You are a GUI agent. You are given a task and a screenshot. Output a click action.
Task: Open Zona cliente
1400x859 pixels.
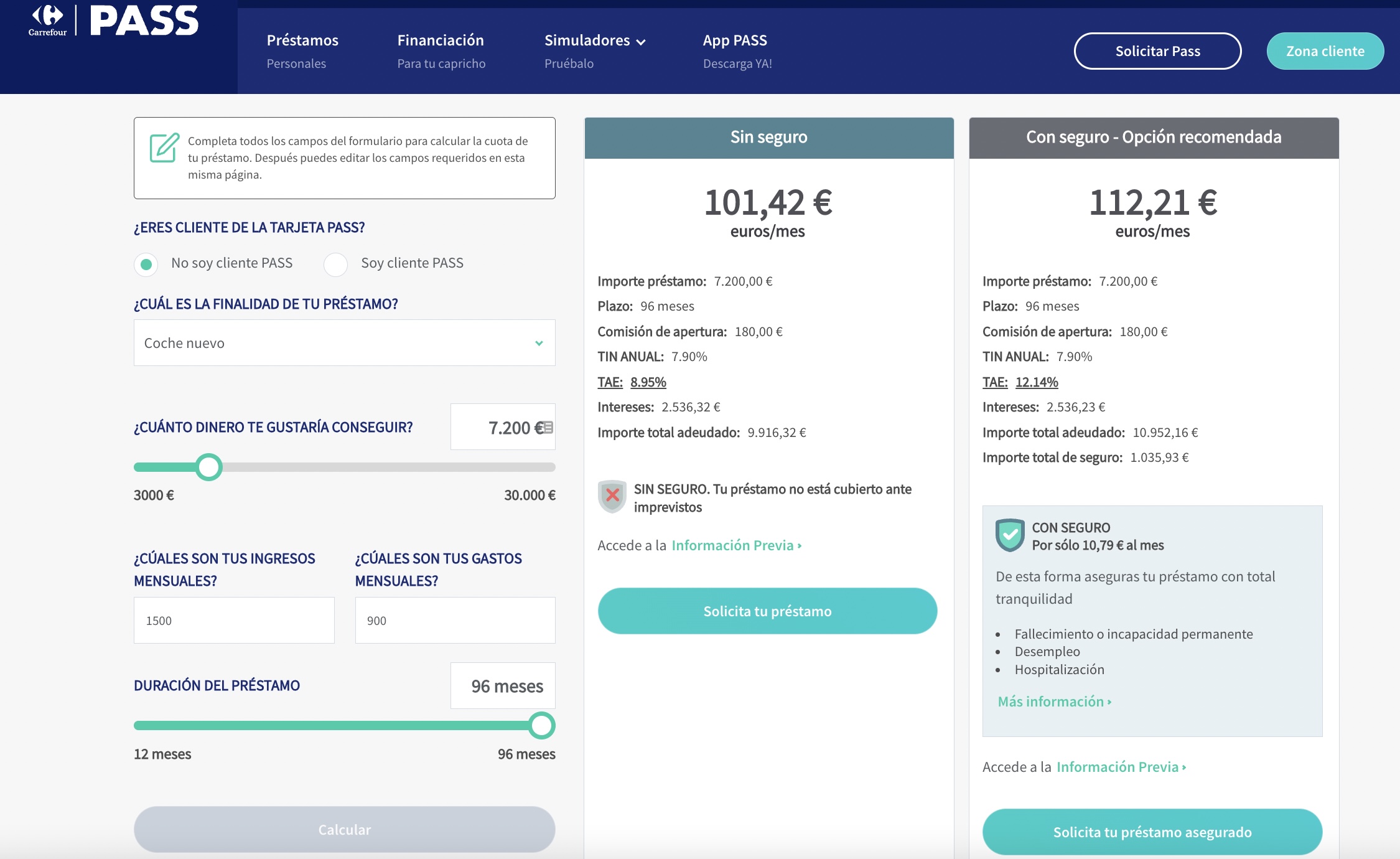pyautogui.click(x=1325, y=51)
